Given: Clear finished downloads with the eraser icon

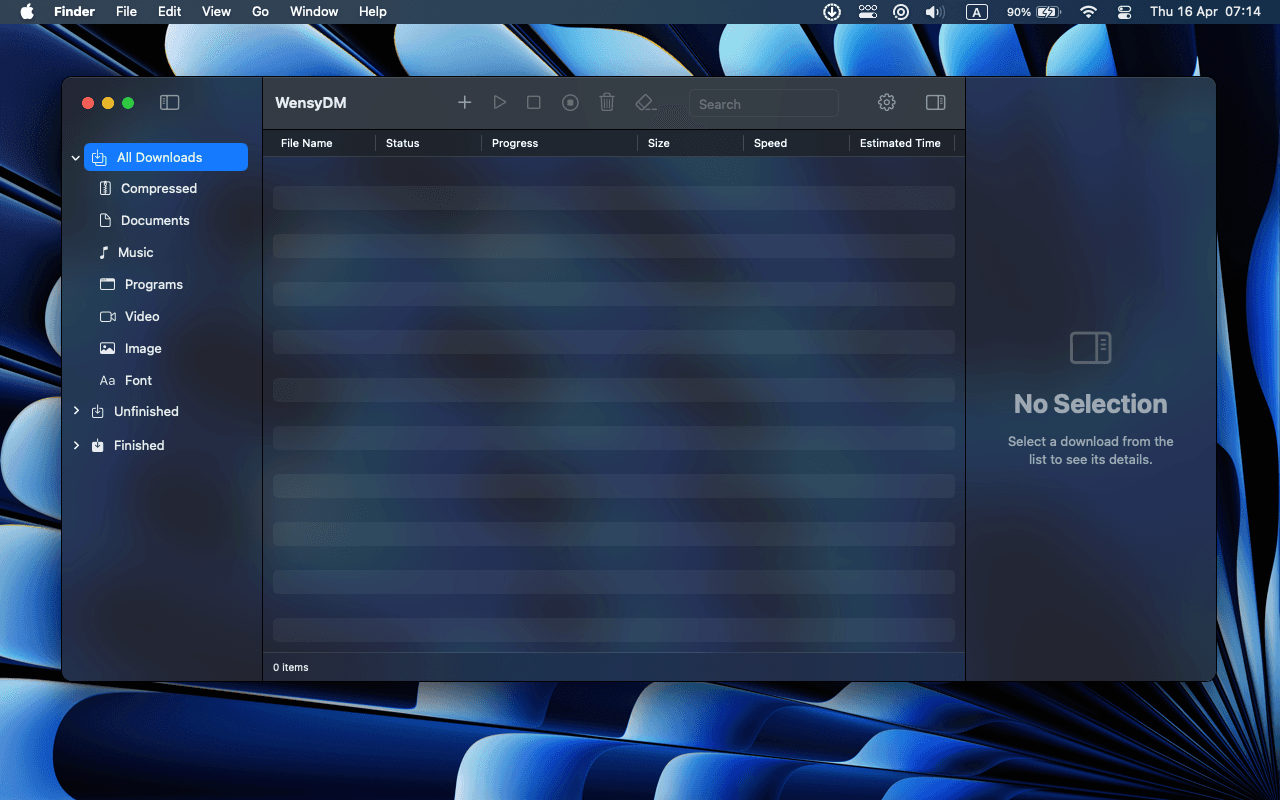Looking at the screenshot, I should 644,102.
